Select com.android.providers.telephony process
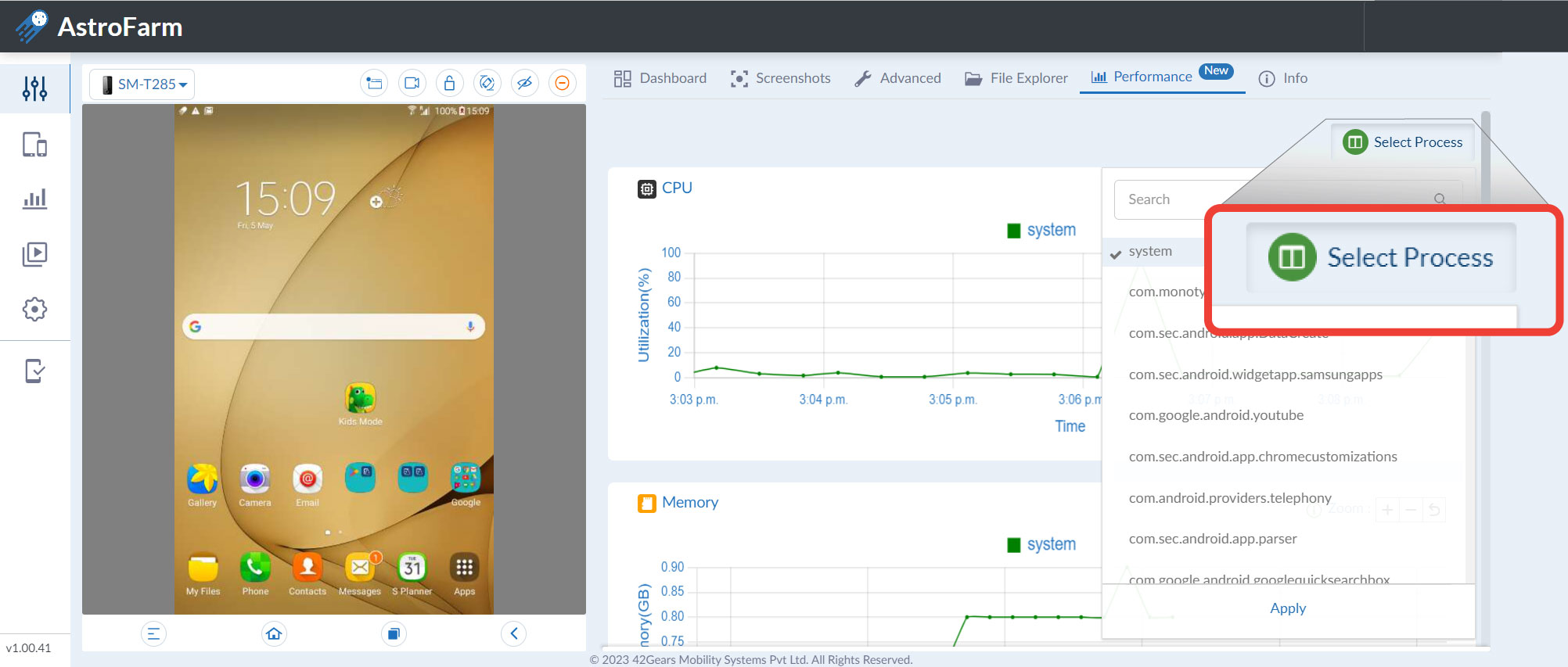Image resolution: width=1568 pixels, height=667 pixels. coord(1230,498)
